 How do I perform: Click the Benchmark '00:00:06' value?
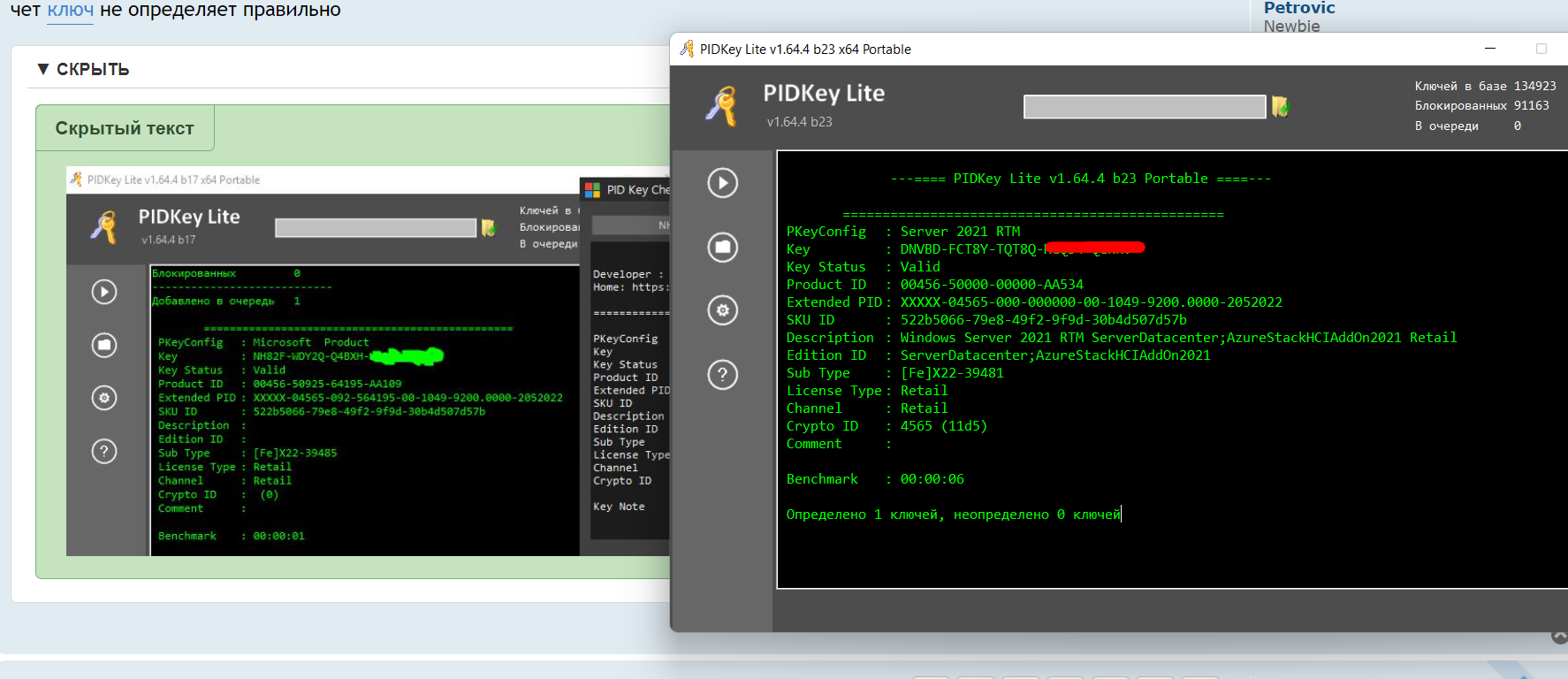932,479
